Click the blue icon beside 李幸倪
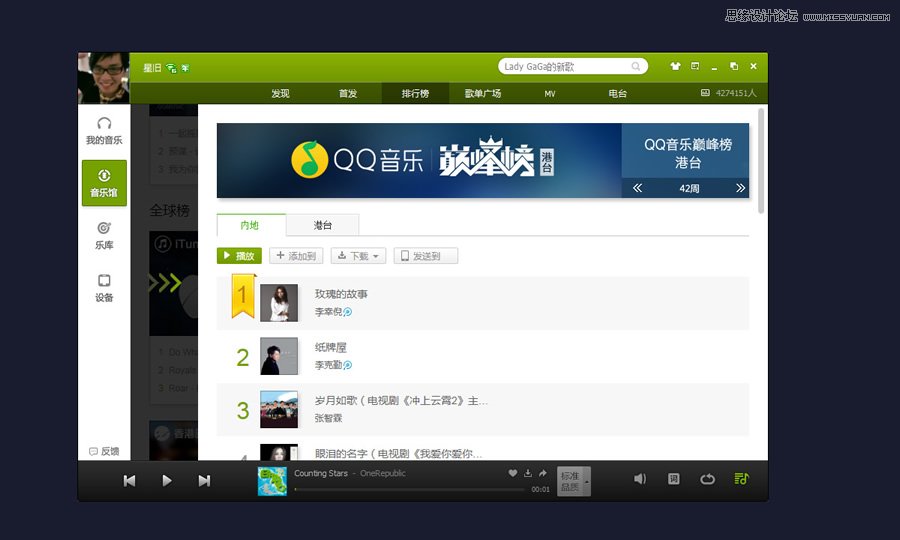The height and width of the screenshot is (540, 900). (x=347, y=312)
